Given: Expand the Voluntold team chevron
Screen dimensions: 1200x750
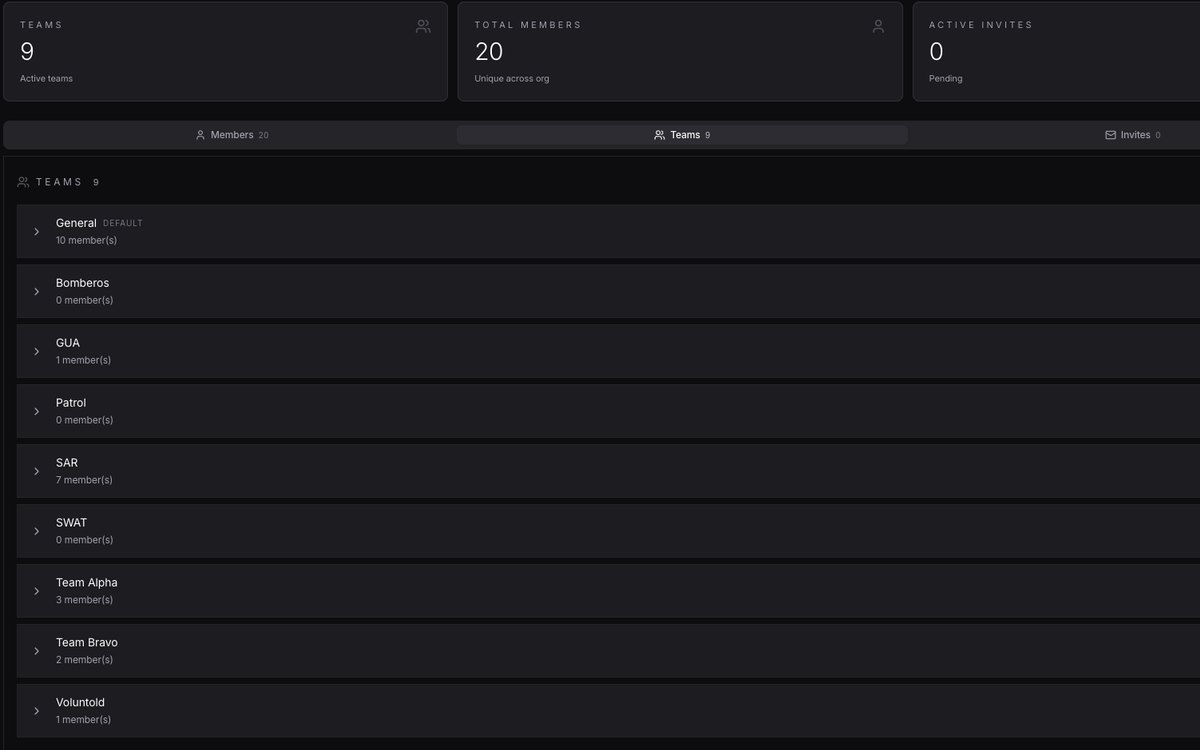Looking at the screenshot, I should pos(37,711).
